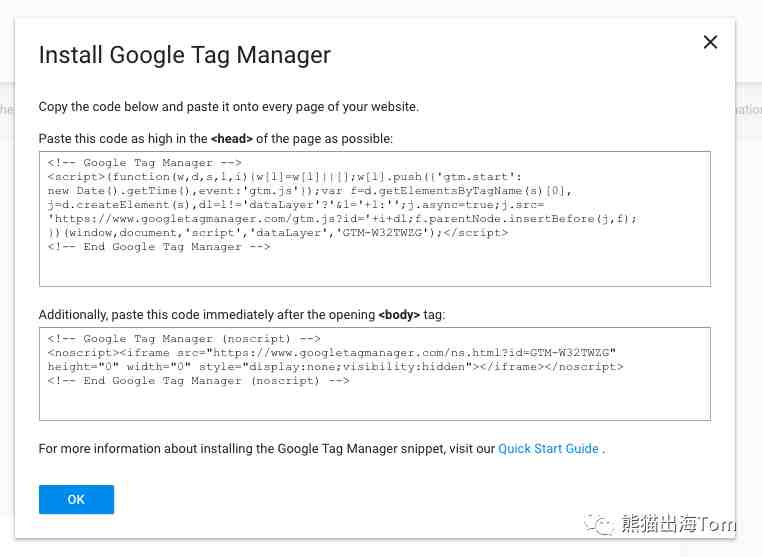
Task: Click the noscript iframe src URL line
Action: [x=332, y=352]
